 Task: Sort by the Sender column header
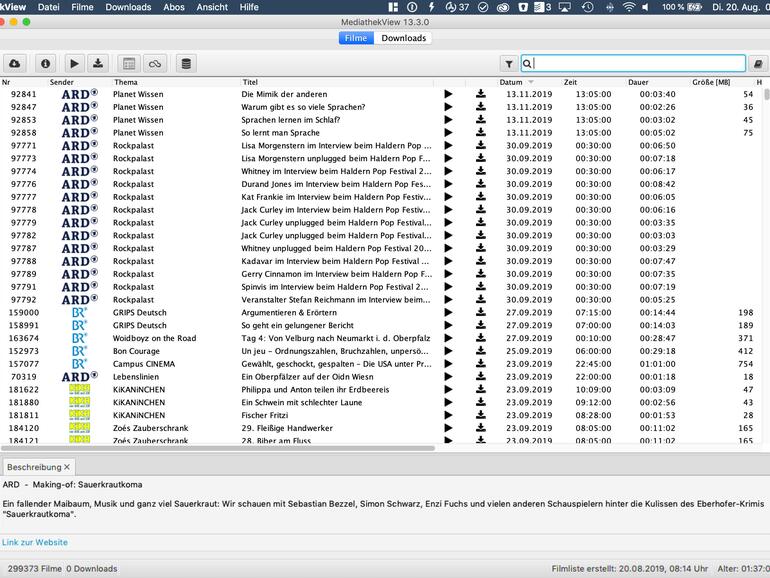[x=61, y=82]
